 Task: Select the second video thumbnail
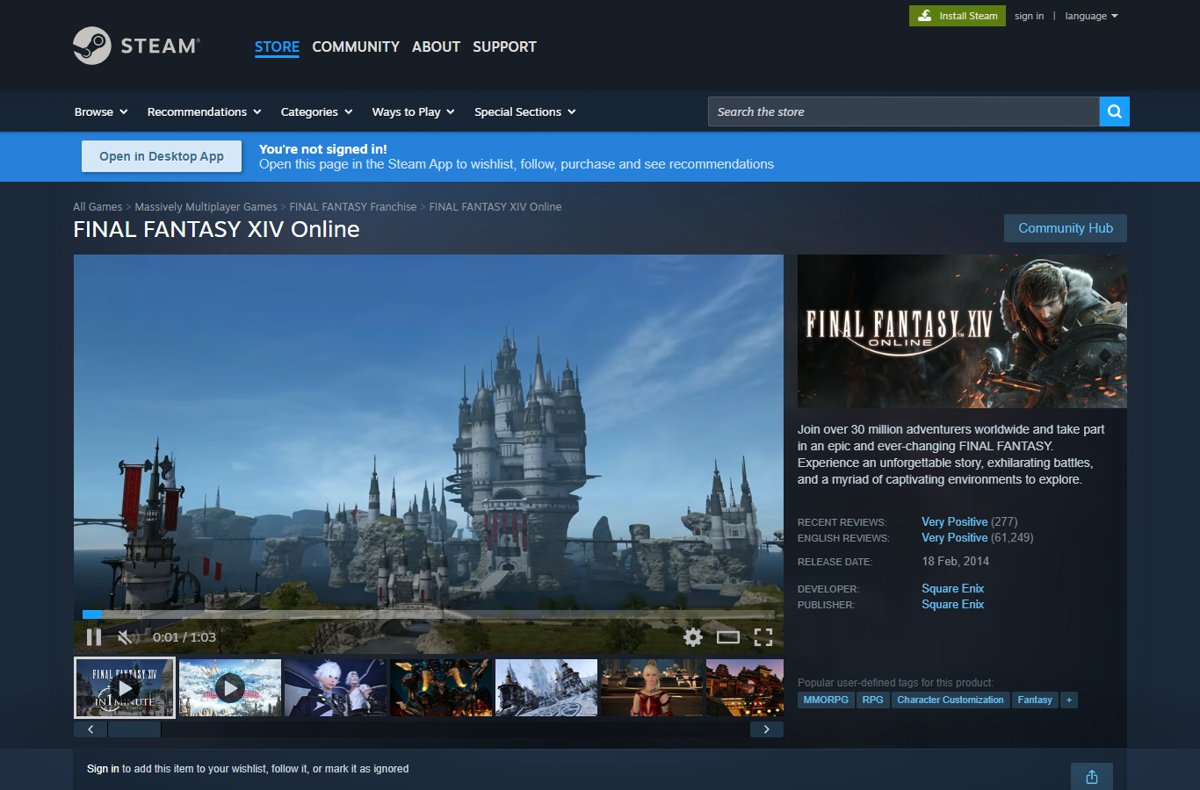pos(230,687)
